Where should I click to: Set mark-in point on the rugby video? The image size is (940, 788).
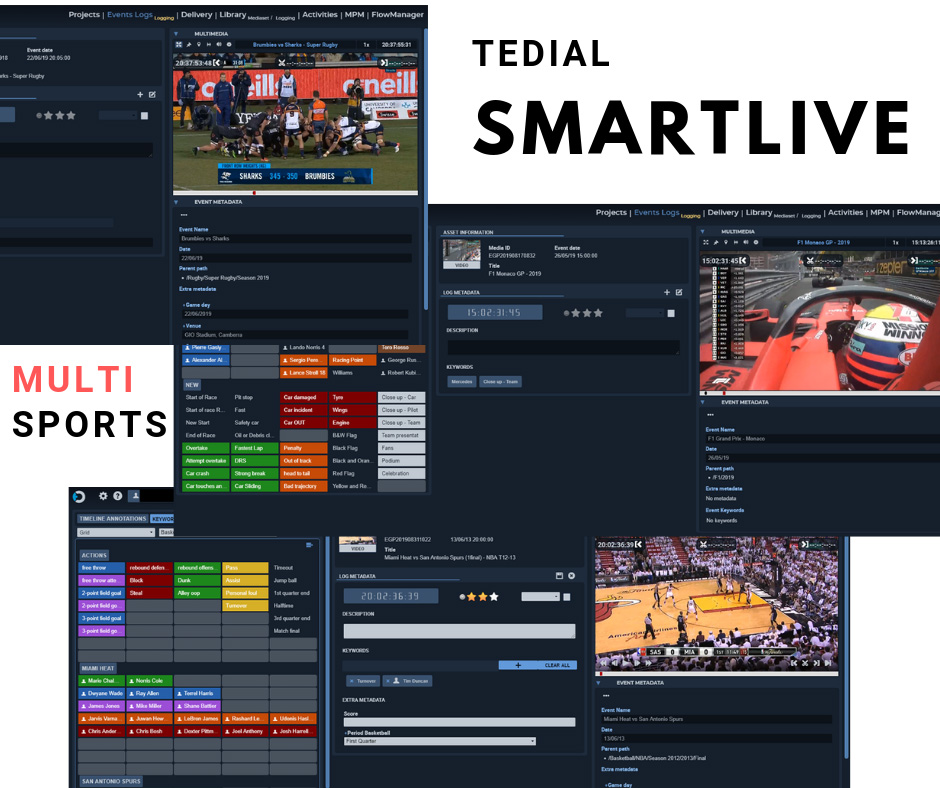pyautogui.click(x=217, y=62)
